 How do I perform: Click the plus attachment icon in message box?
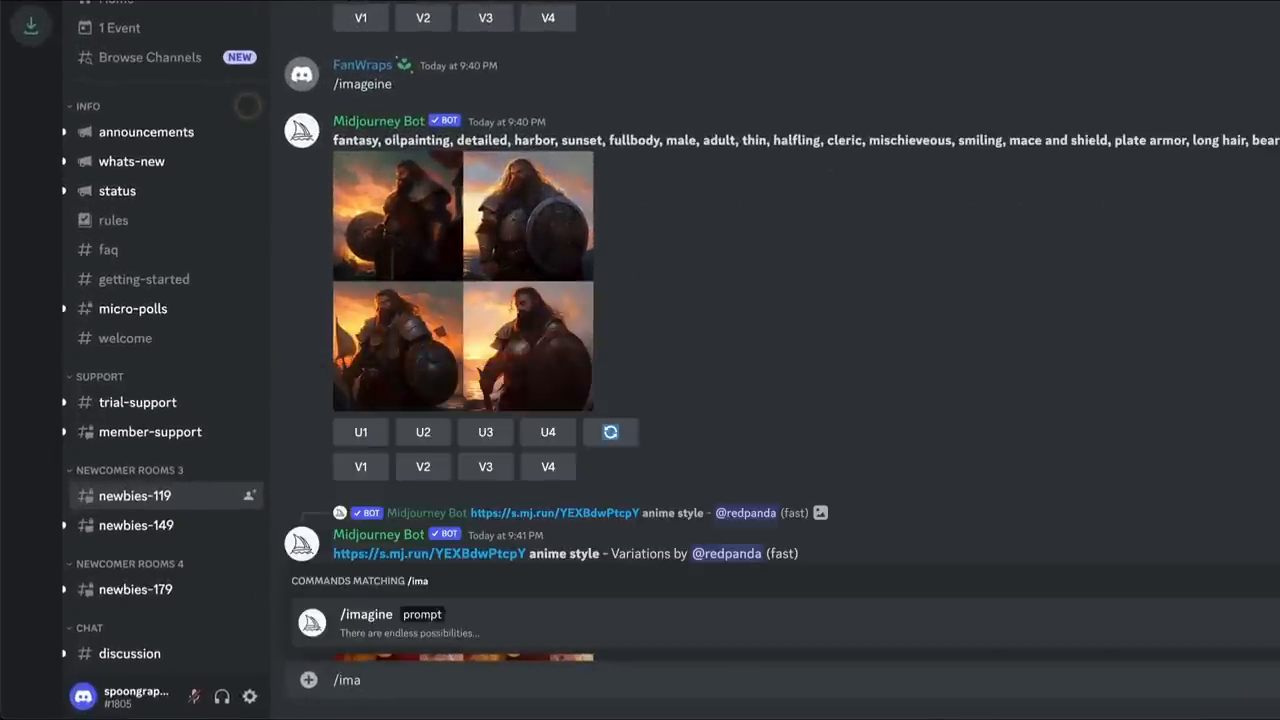coord(309,680)
